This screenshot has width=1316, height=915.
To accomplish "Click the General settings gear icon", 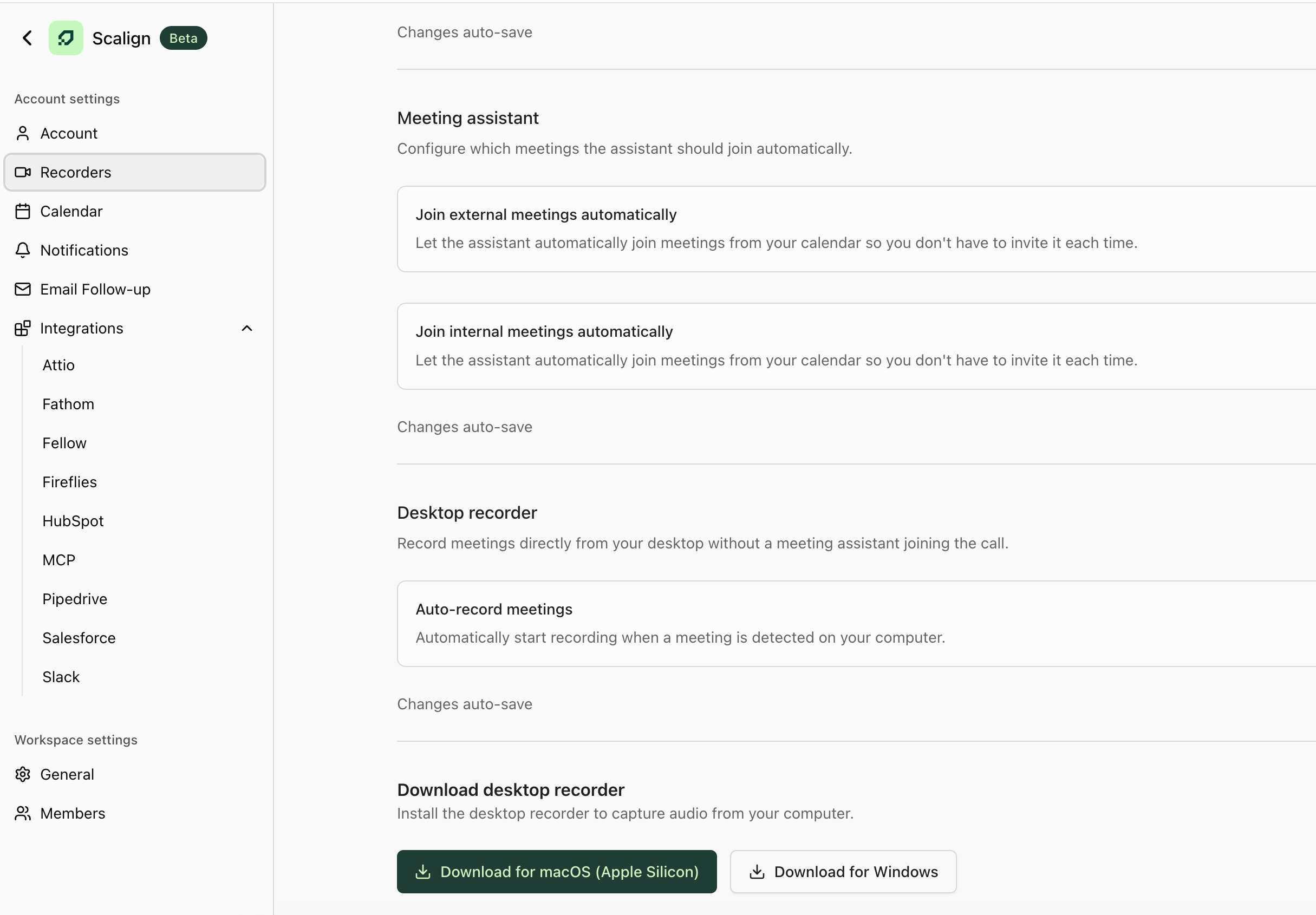I will (23, 774).
